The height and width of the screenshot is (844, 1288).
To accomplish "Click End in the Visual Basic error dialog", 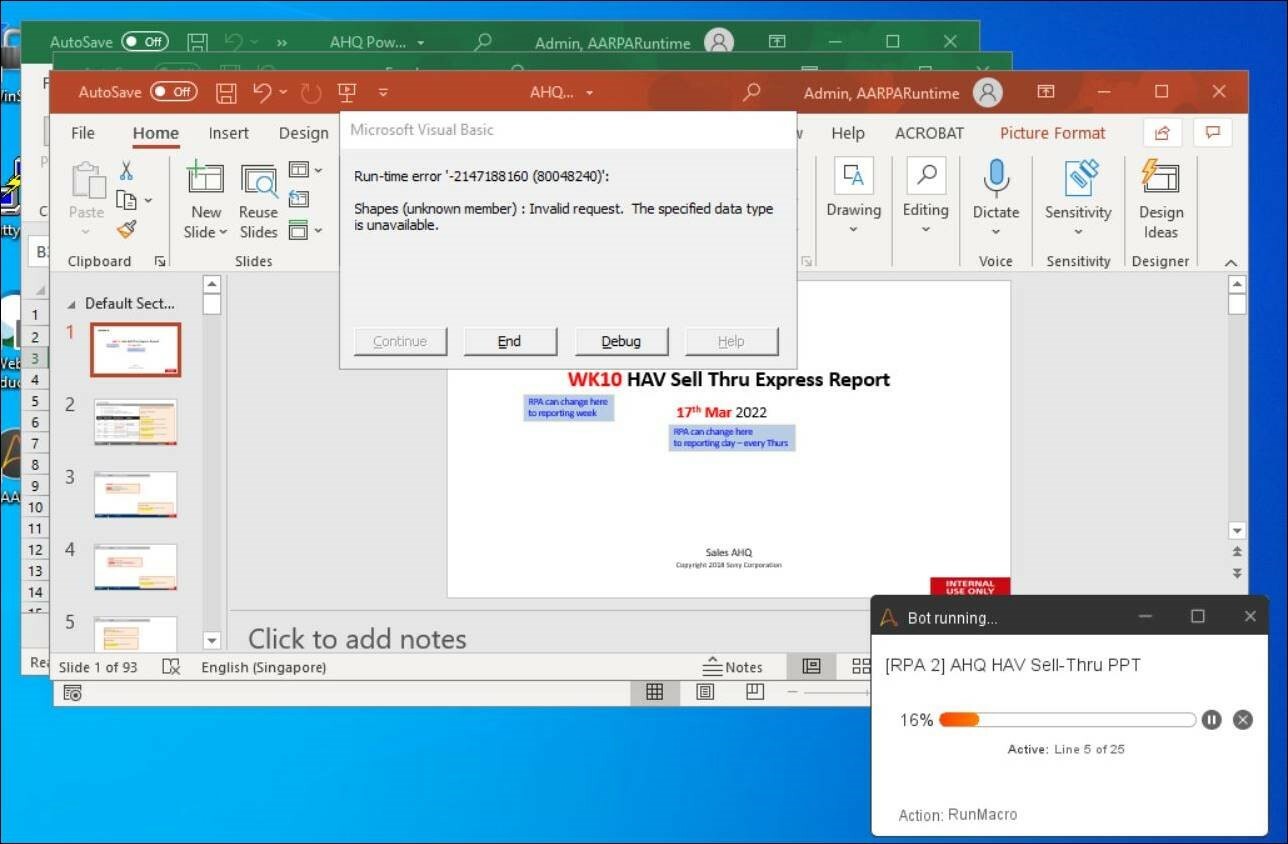I will (x=510, y=341).
